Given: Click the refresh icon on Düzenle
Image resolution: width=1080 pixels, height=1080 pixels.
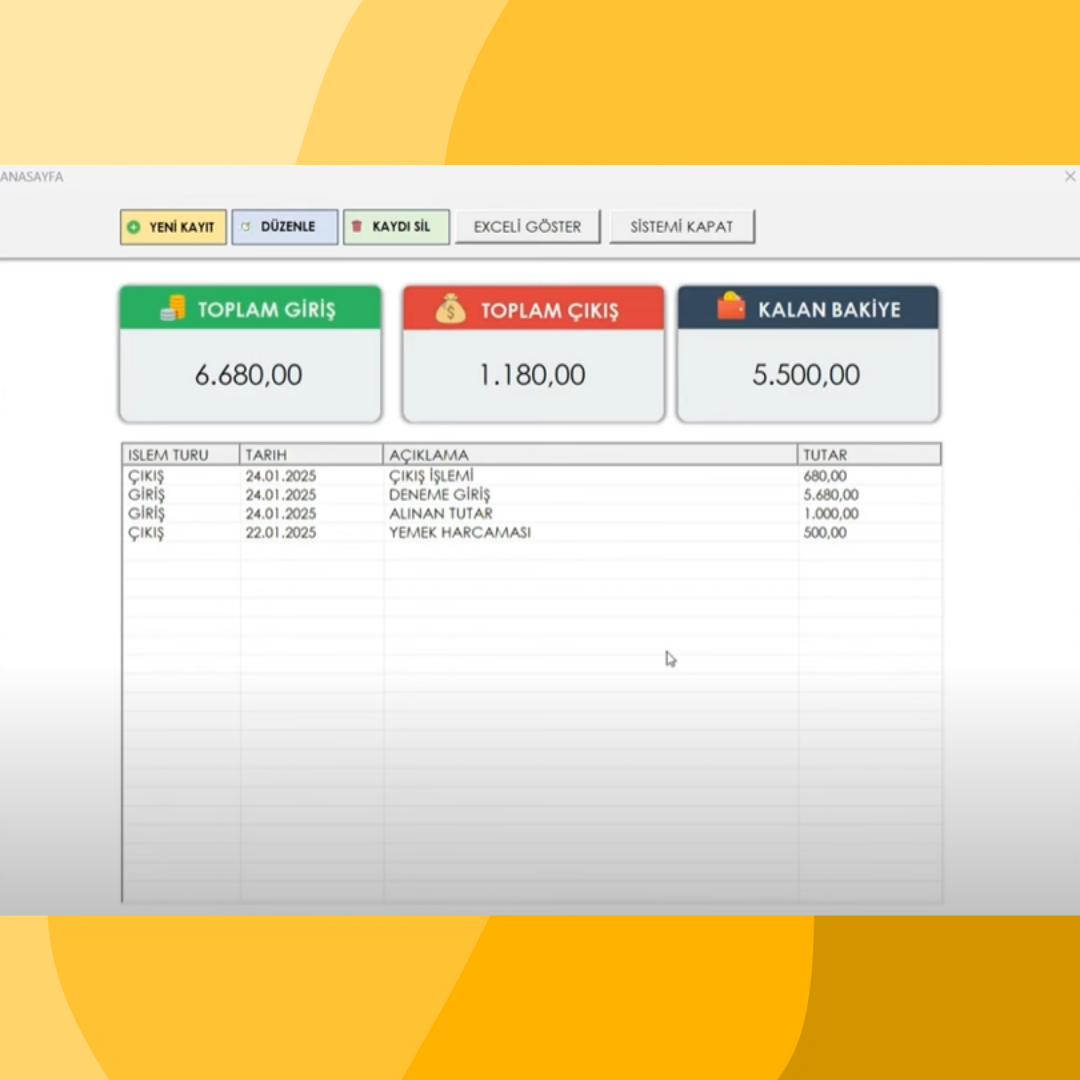Looking at the screenshot, I should tap(246, 227).
